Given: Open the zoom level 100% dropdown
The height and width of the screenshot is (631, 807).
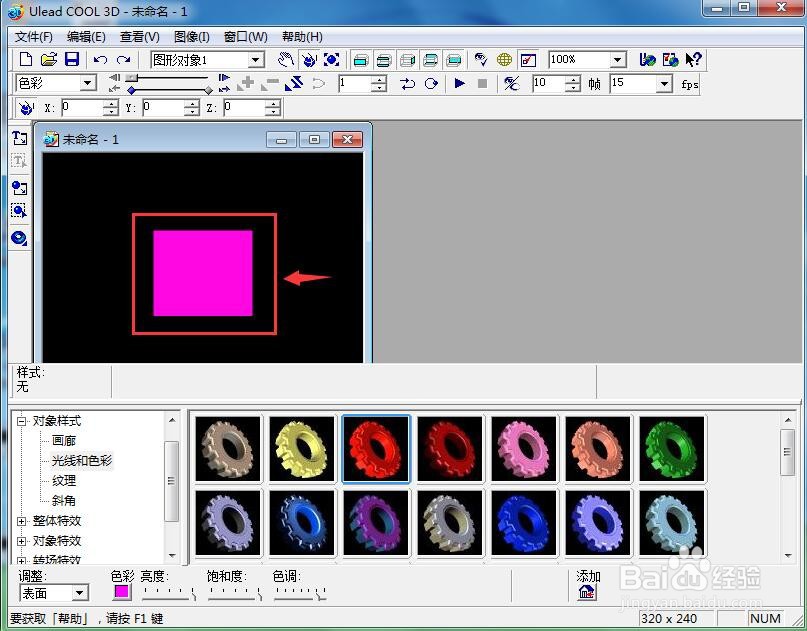Looking at the screenshot, I should point(618,60).
